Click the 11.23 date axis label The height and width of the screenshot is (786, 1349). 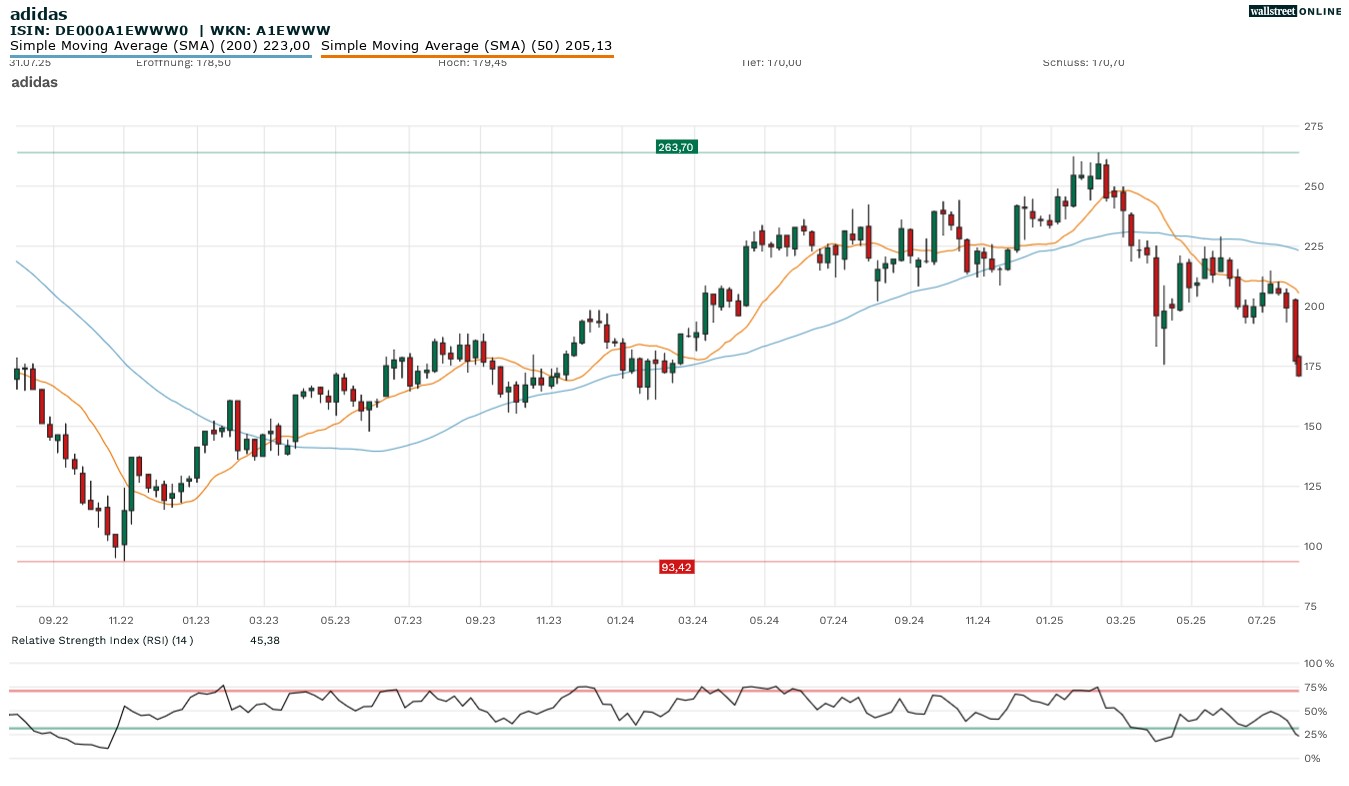(x=549, y=620)
